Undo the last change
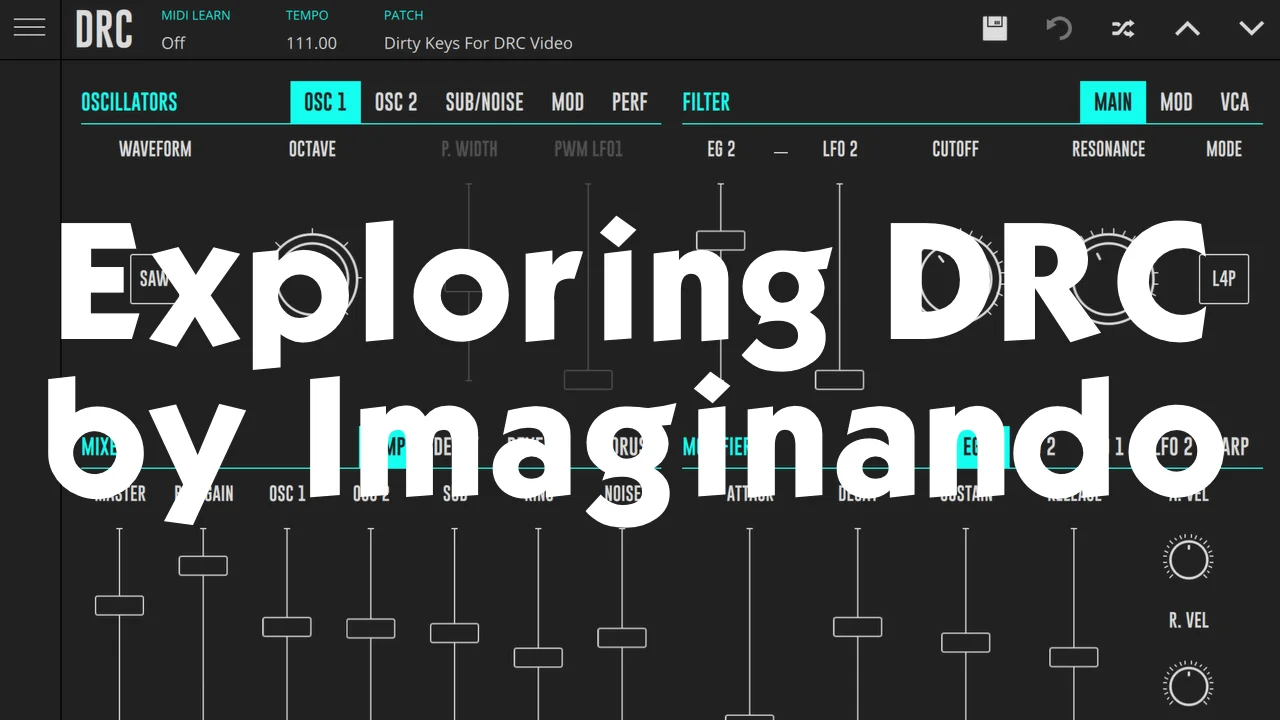The image size is (1280, 720). point(1059,28)
